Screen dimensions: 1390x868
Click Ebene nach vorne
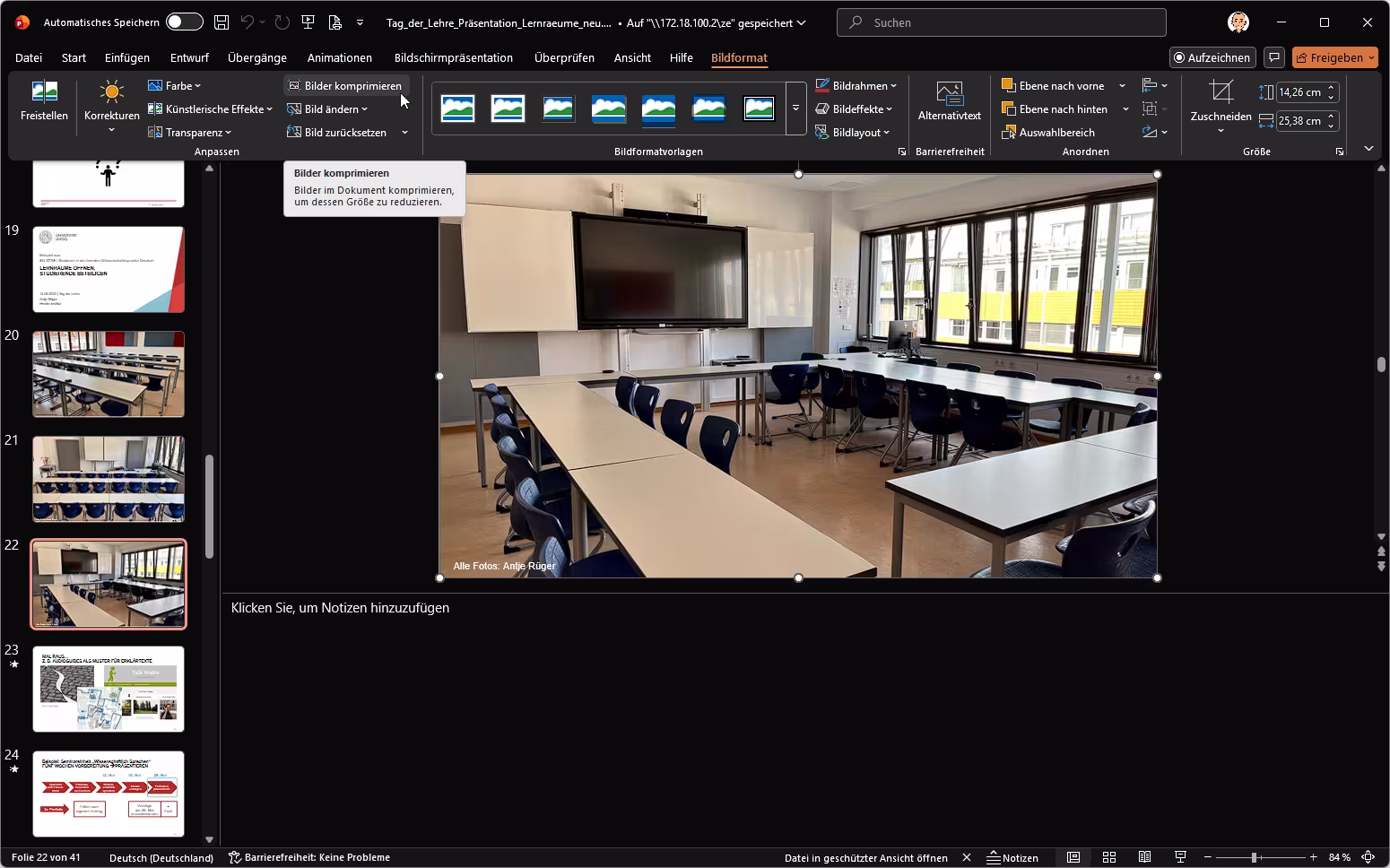coord(1053,86)
